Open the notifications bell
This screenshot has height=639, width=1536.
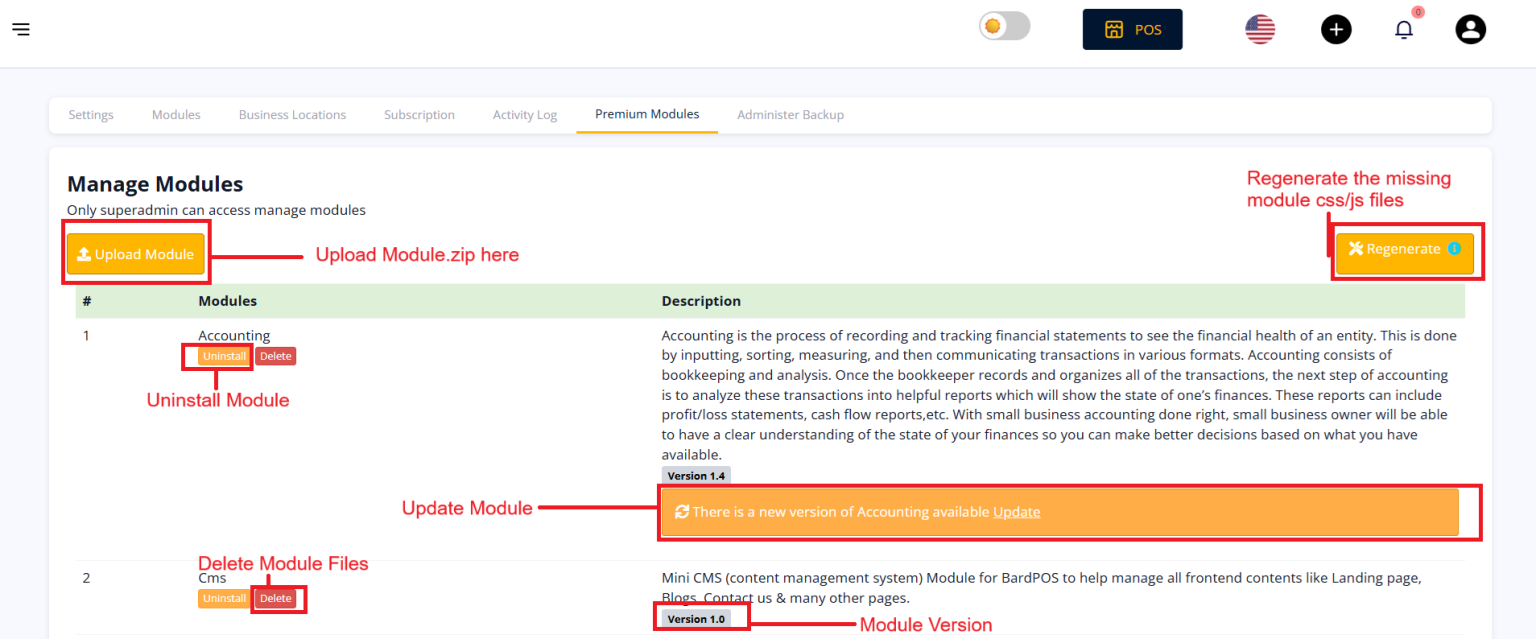coord(1403,29)
